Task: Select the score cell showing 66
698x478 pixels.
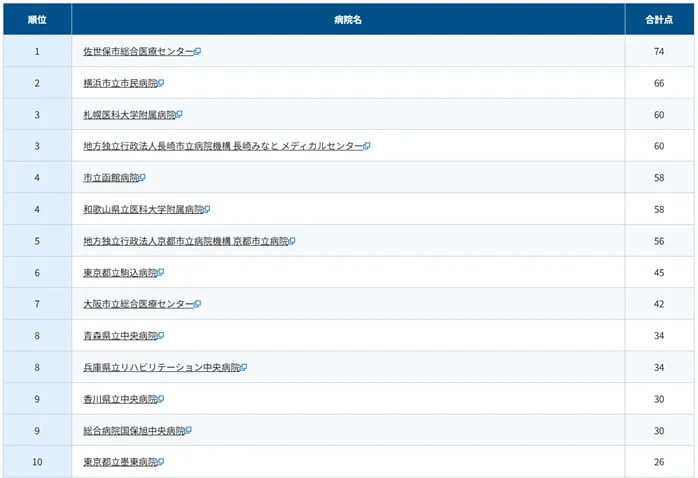Action: point(659,83)
